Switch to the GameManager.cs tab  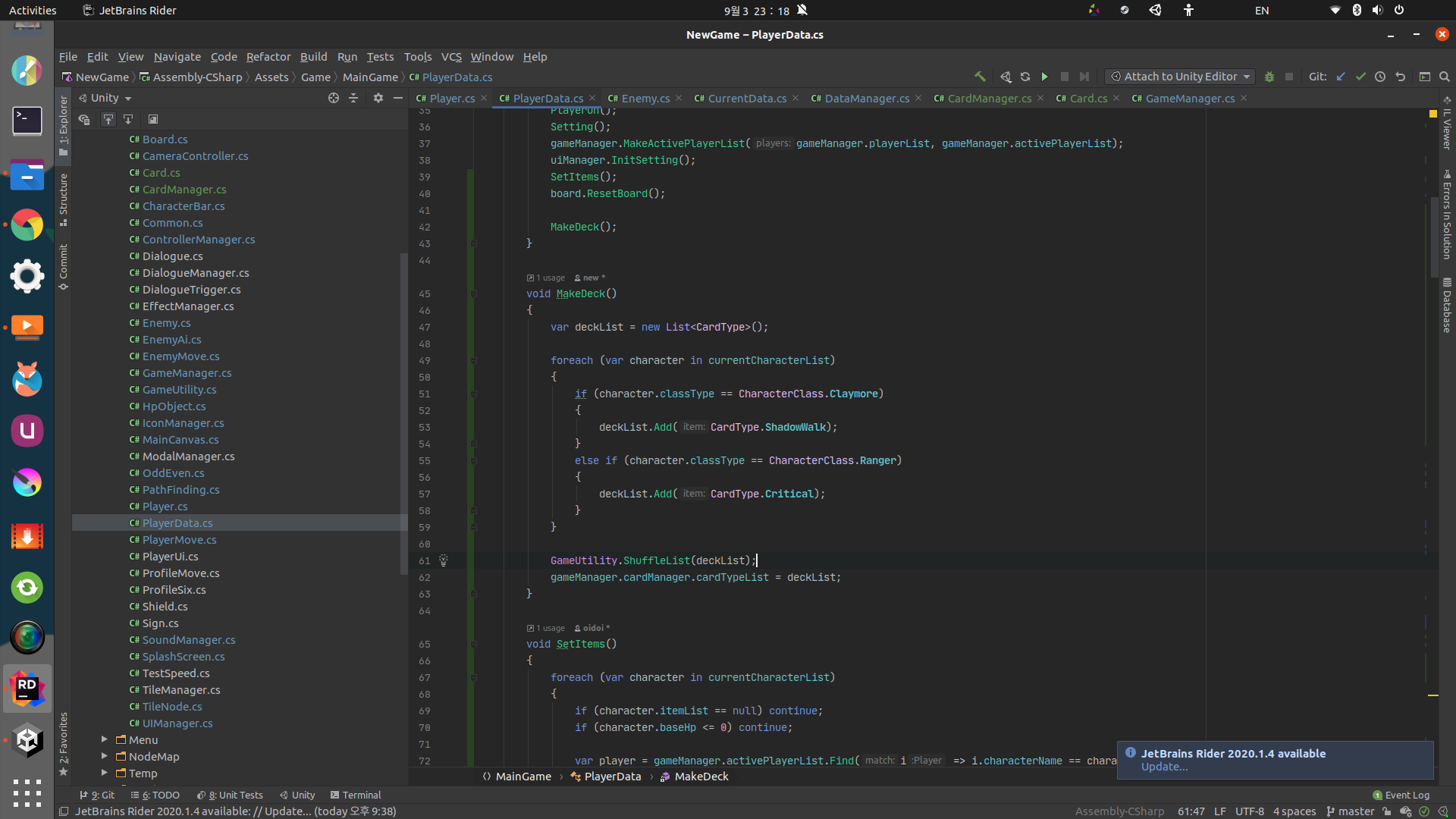tap(1189, 99)
